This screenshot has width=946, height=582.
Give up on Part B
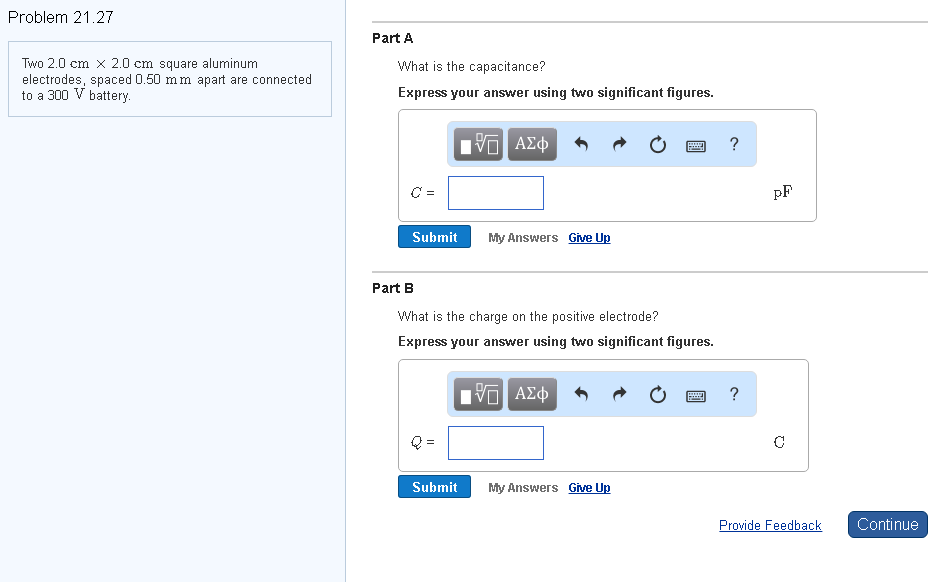tap(589, 488)
